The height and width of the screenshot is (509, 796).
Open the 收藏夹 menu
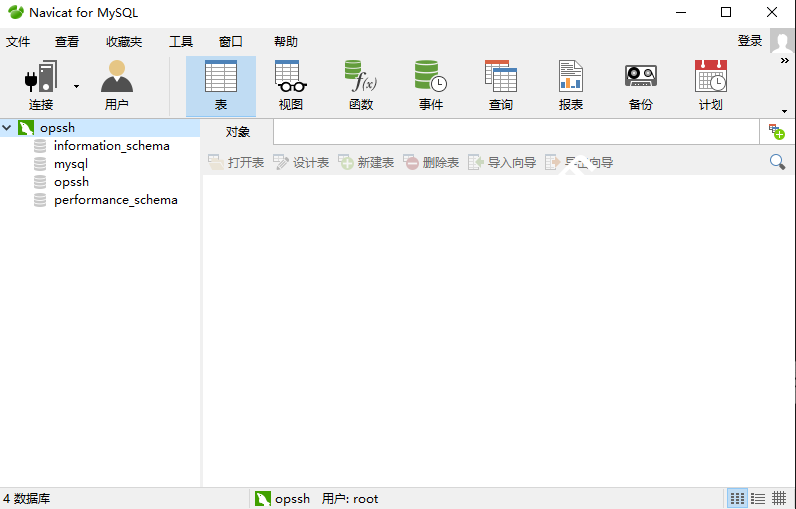click(124, 42)
